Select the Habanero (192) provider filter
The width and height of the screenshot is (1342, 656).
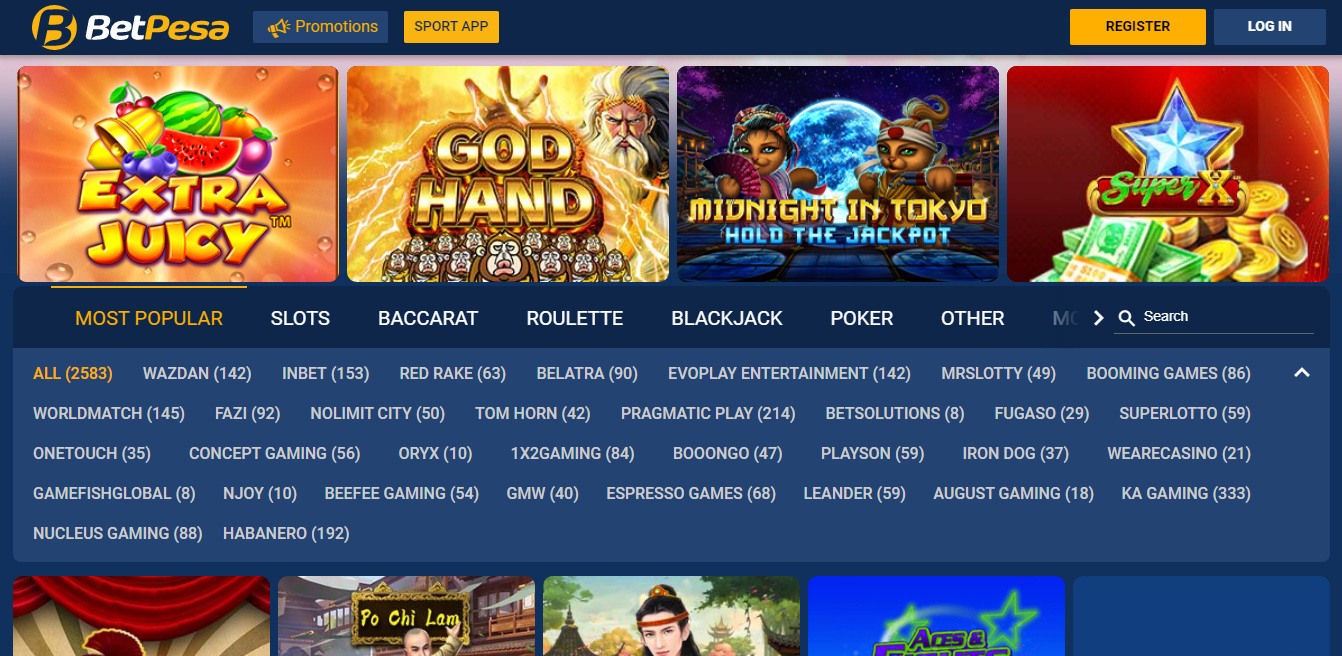point(286,533)
